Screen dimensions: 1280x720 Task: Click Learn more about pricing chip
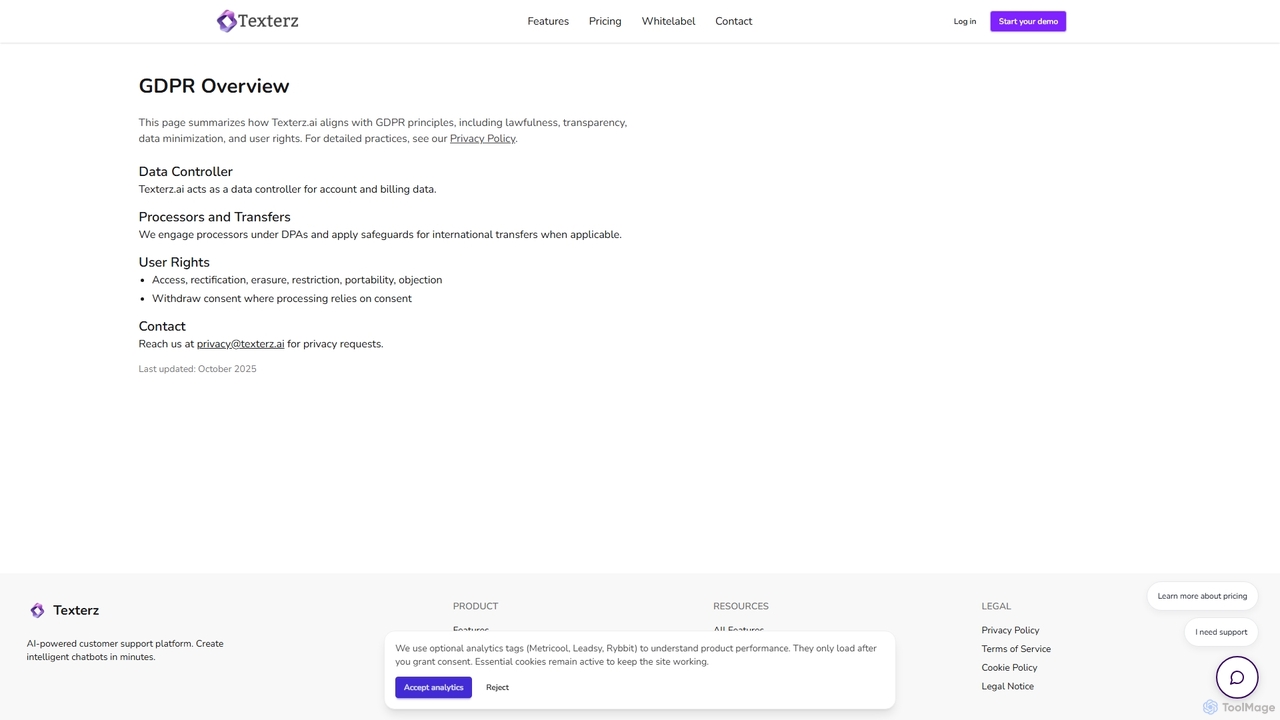click(1202, 596)
